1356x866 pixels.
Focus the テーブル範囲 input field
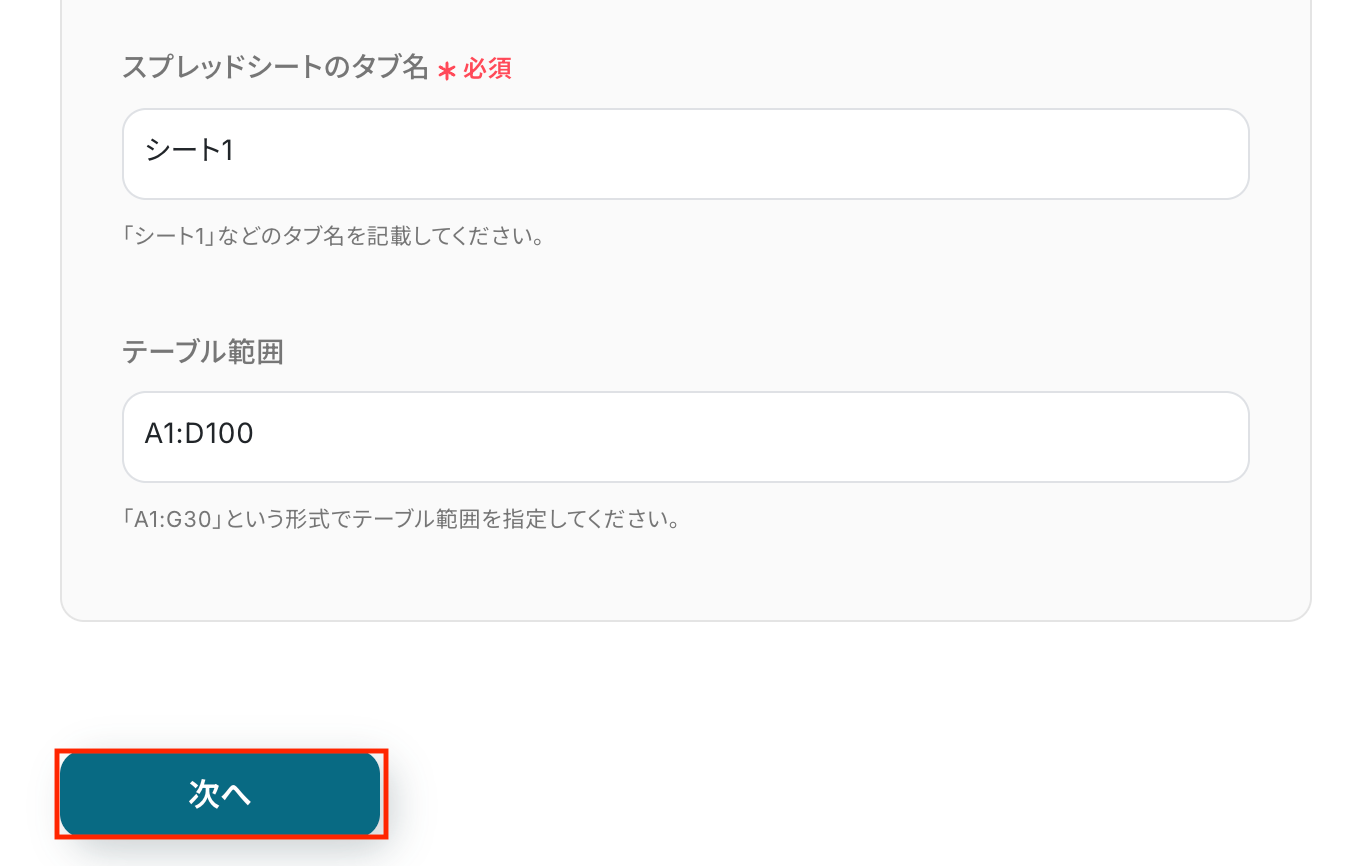686,437
